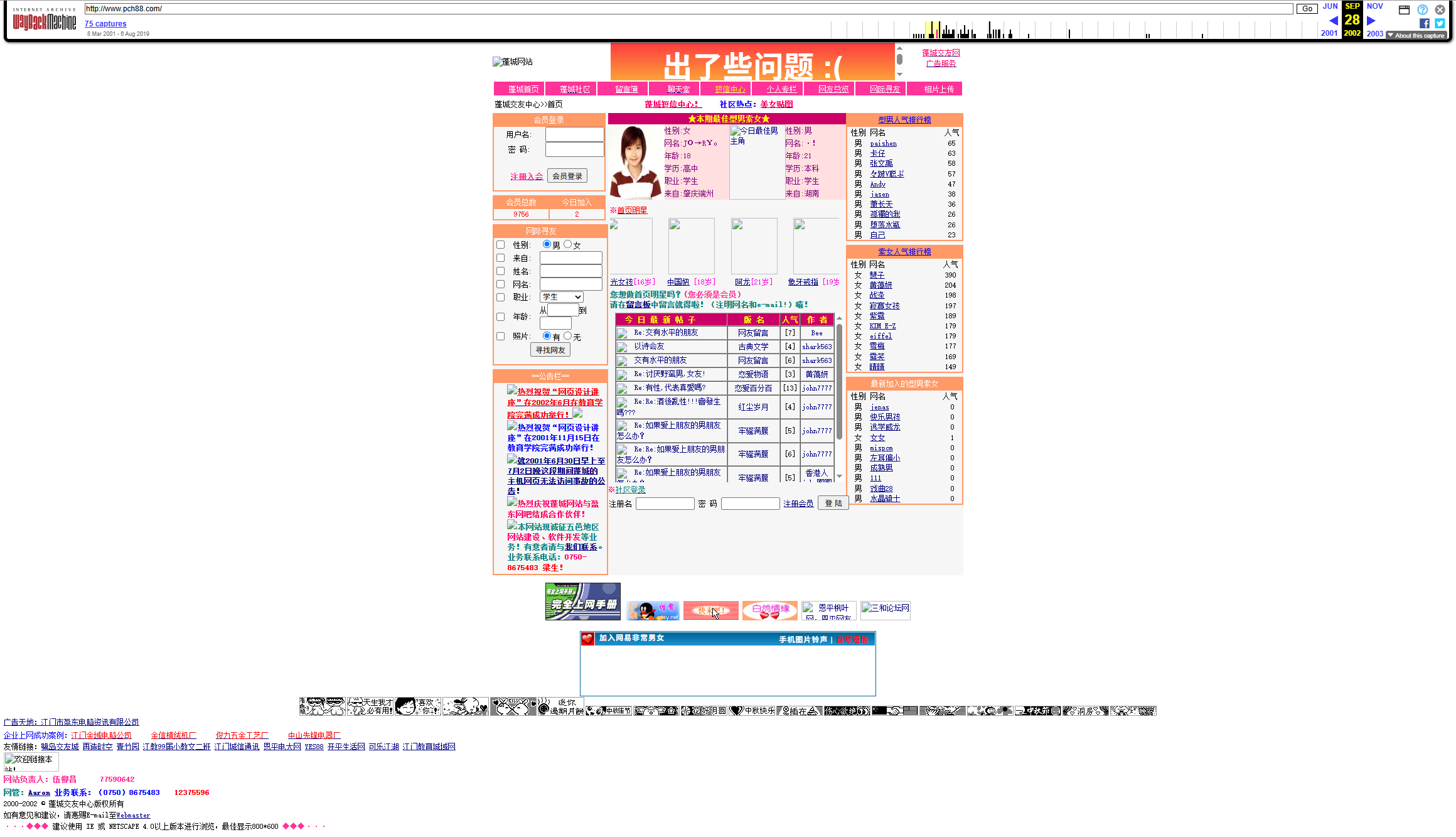The height and width of the screenshot is (837, 1456).
Task: Click the 花好月圆 pixel picture
Action: pyautogui.click(x=704, y=711)
